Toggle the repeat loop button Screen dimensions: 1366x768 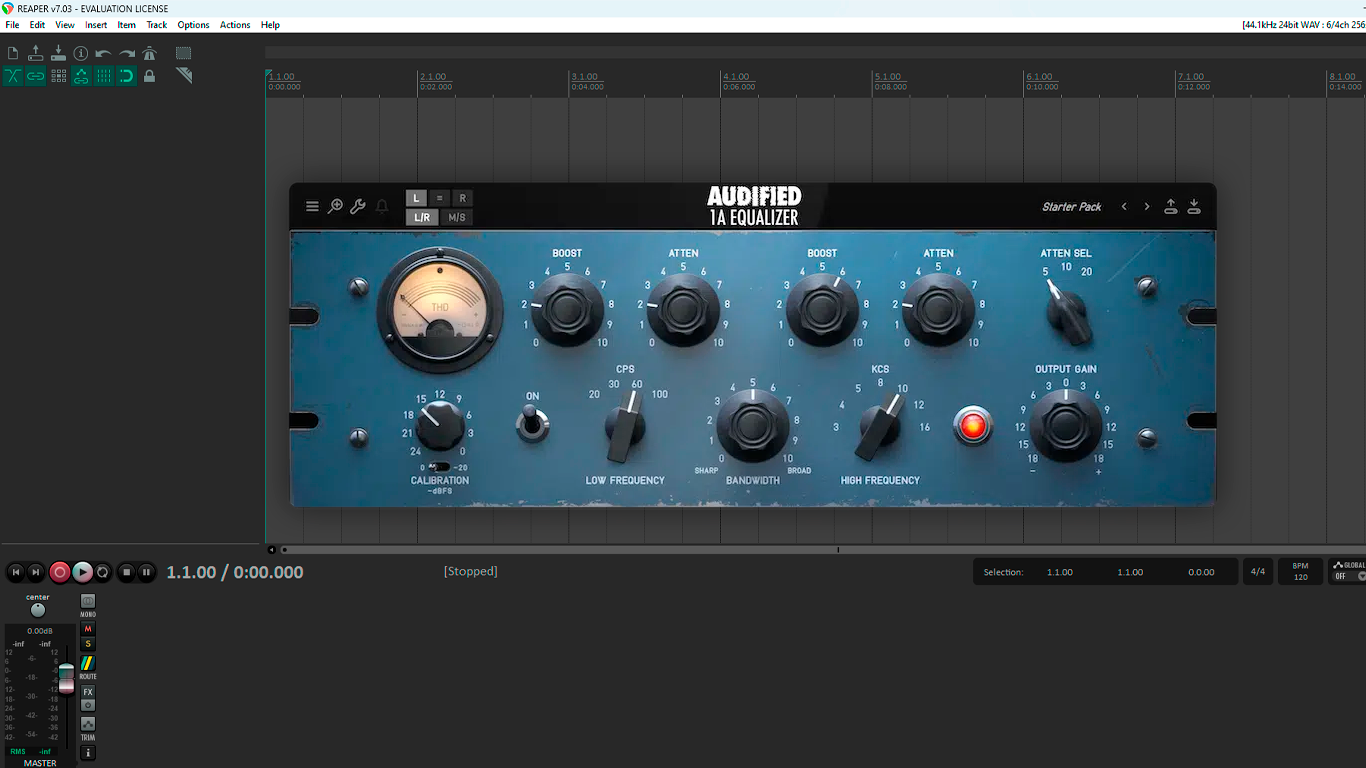click(x=103, y=572)
